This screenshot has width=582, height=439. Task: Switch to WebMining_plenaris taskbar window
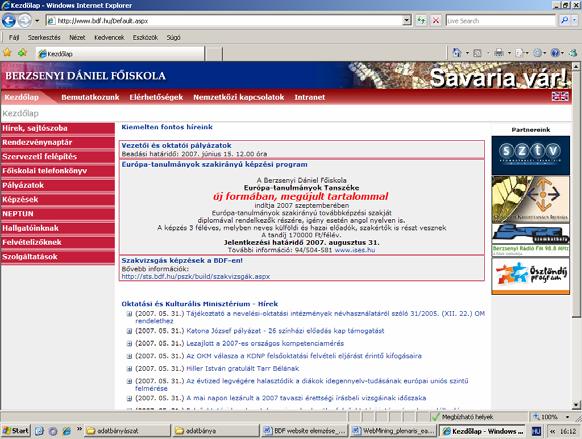(x=393, y=431)
